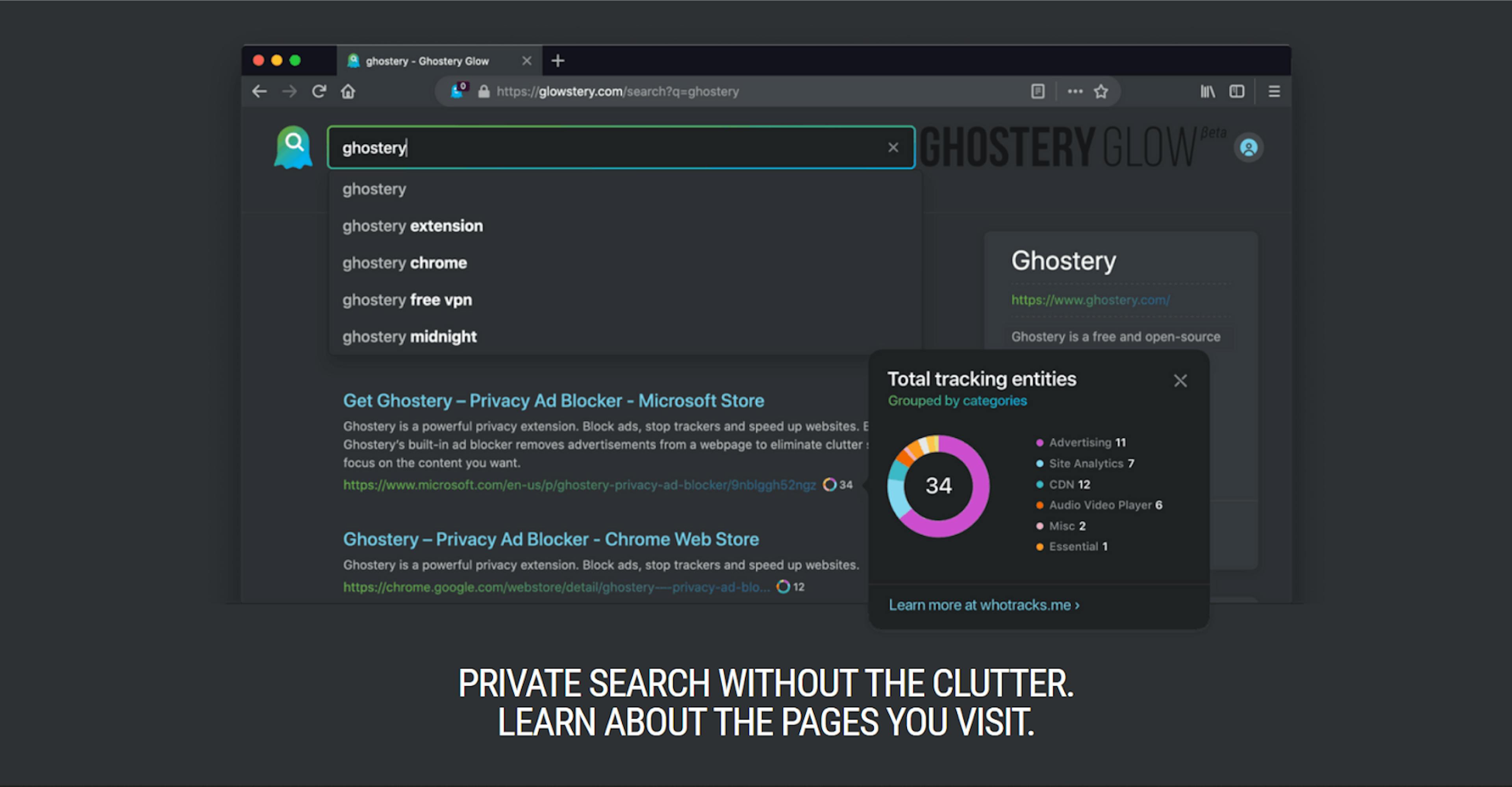Open https://www.ghostery.com/ link in info card
Screen dimensions: 1512x787
tap(1090, 300)
